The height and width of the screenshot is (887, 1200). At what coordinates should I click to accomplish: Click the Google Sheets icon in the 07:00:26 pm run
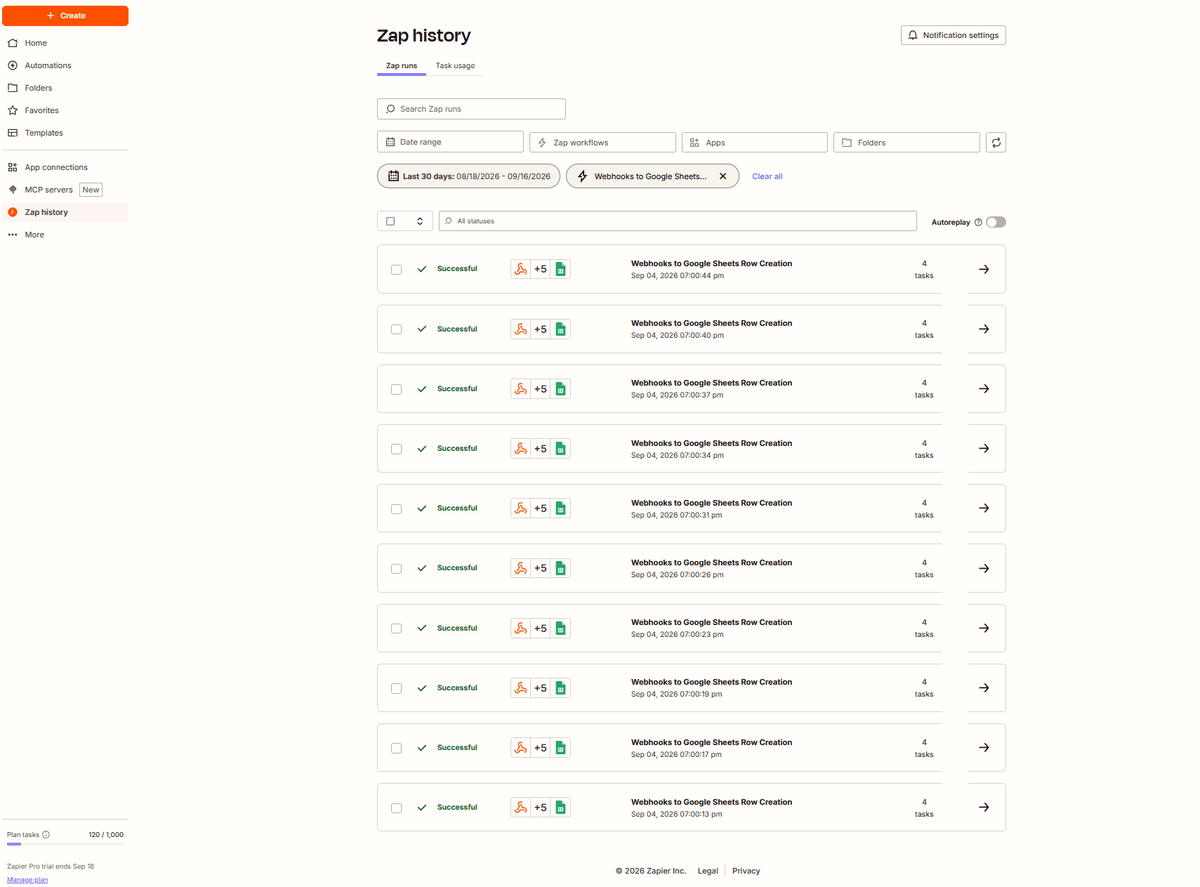(561, 568)
